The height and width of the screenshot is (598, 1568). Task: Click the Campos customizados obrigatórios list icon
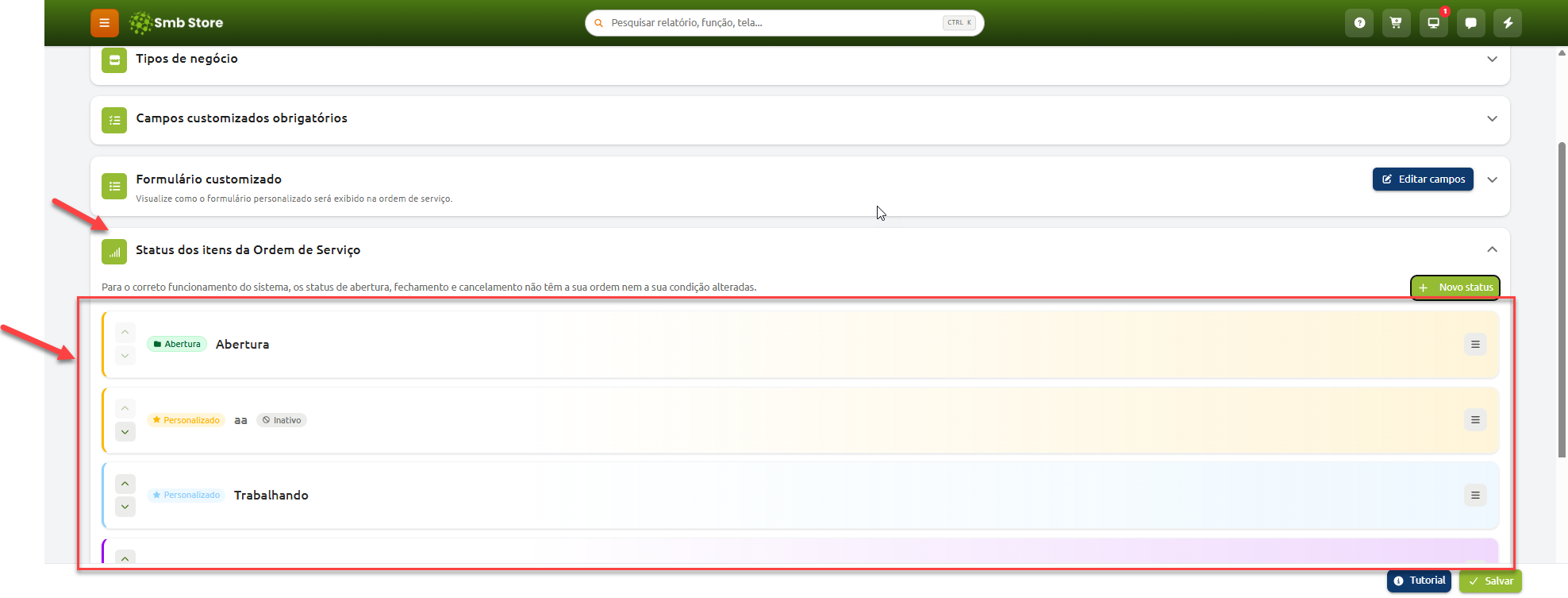(x=114, y=120)
